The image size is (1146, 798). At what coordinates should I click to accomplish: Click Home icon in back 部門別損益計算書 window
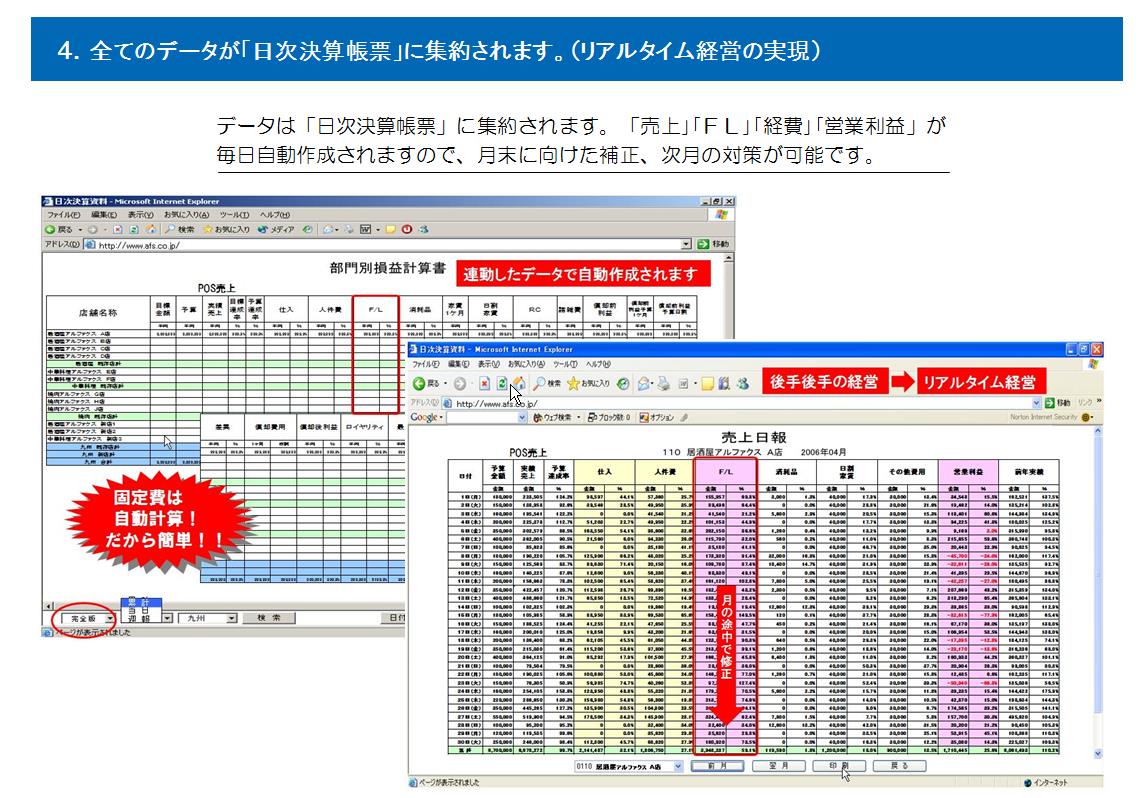click(x=151, y=229)
